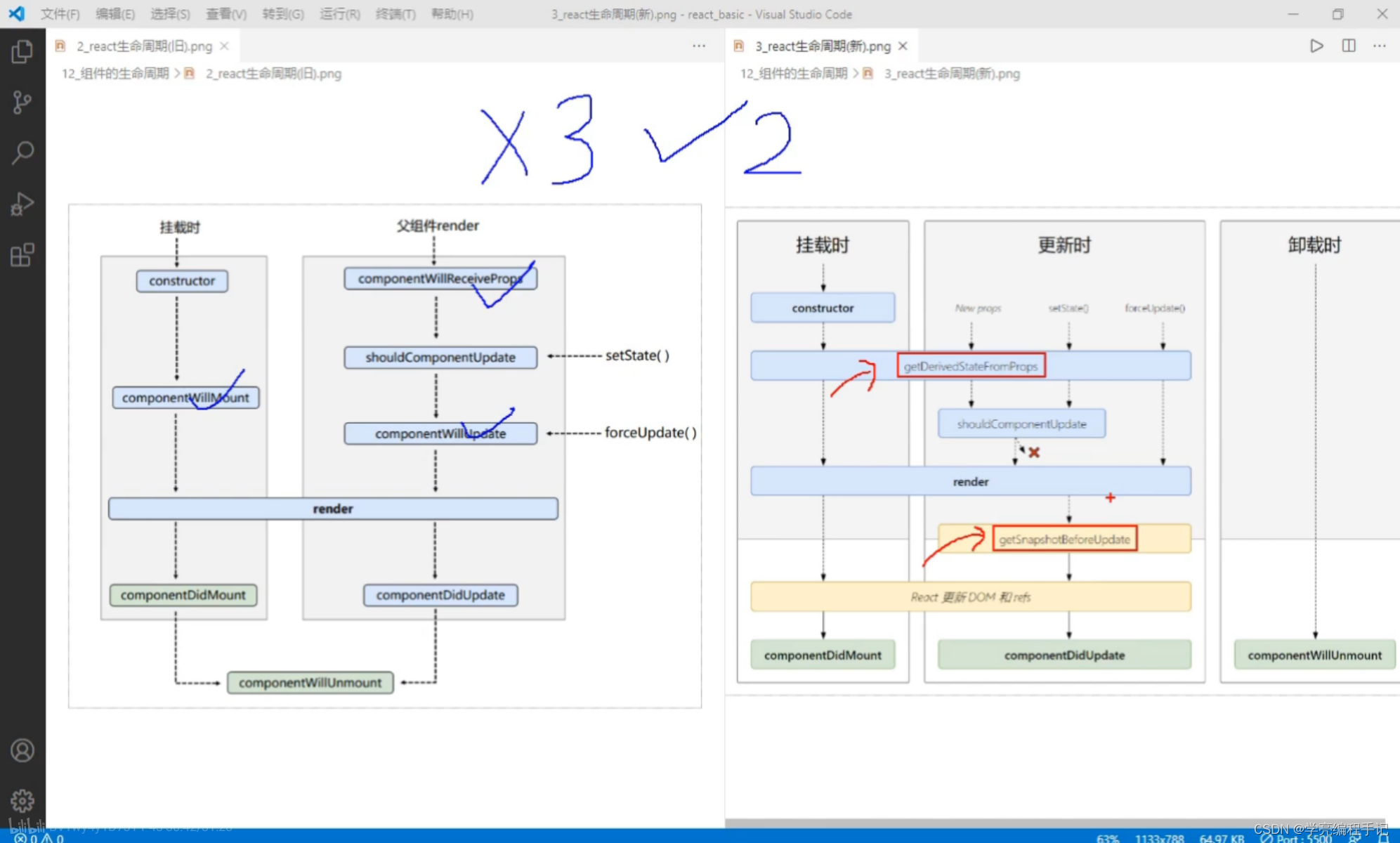
Task: Click the Run play icon in right editor
Action: [1316, 46]
